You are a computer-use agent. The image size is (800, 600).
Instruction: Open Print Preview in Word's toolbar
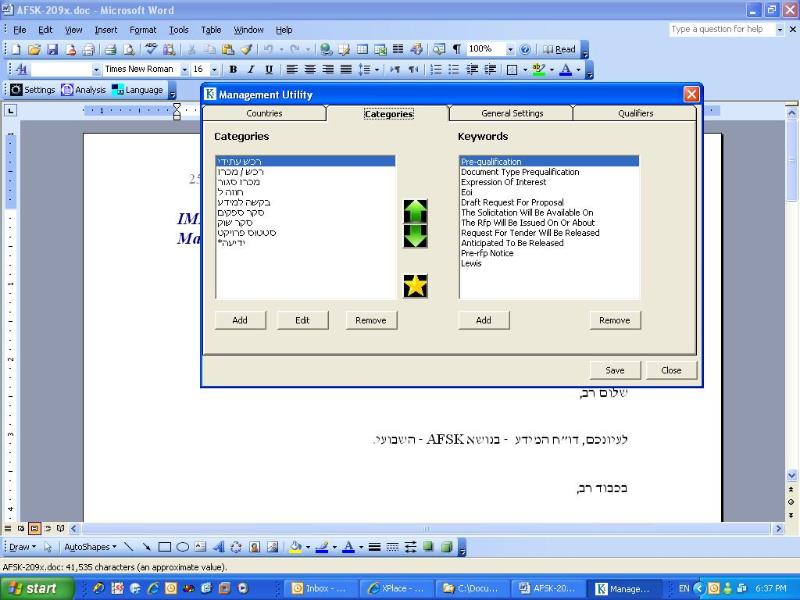(x=129, y=49)
